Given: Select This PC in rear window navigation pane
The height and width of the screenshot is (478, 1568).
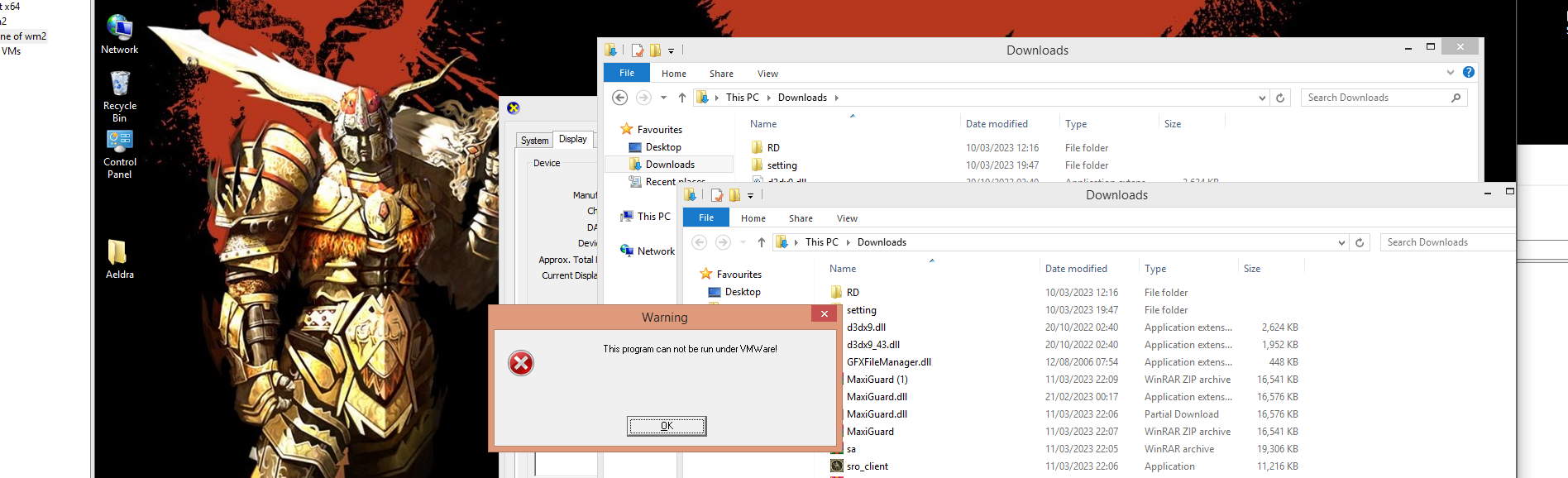Looking at the screenshot, I should point(646,217).
